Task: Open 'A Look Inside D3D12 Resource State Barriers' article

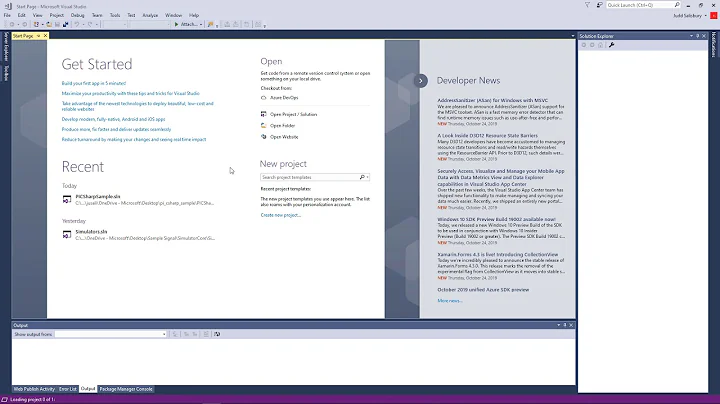Action: click(x=487, y=135)
